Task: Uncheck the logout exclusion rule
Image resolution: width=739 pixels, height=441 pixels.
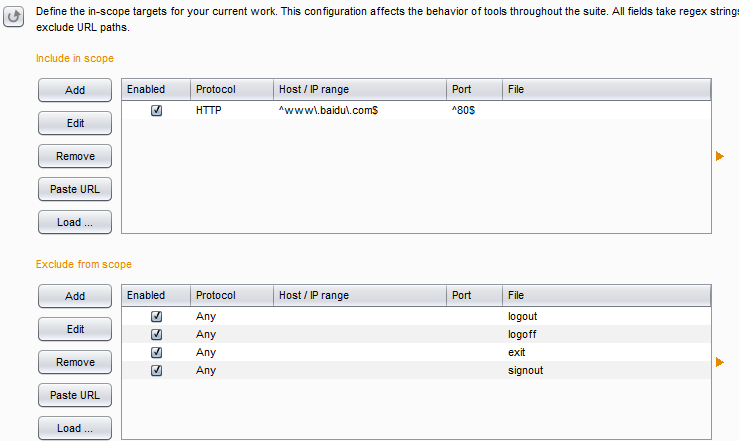Action: coord(156,316)
